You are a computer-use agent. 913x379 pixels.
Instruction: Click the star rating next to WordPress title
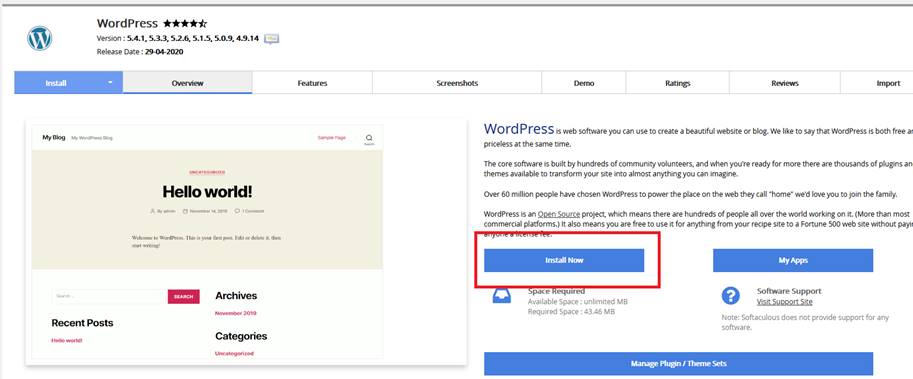[x=185, y=24]
